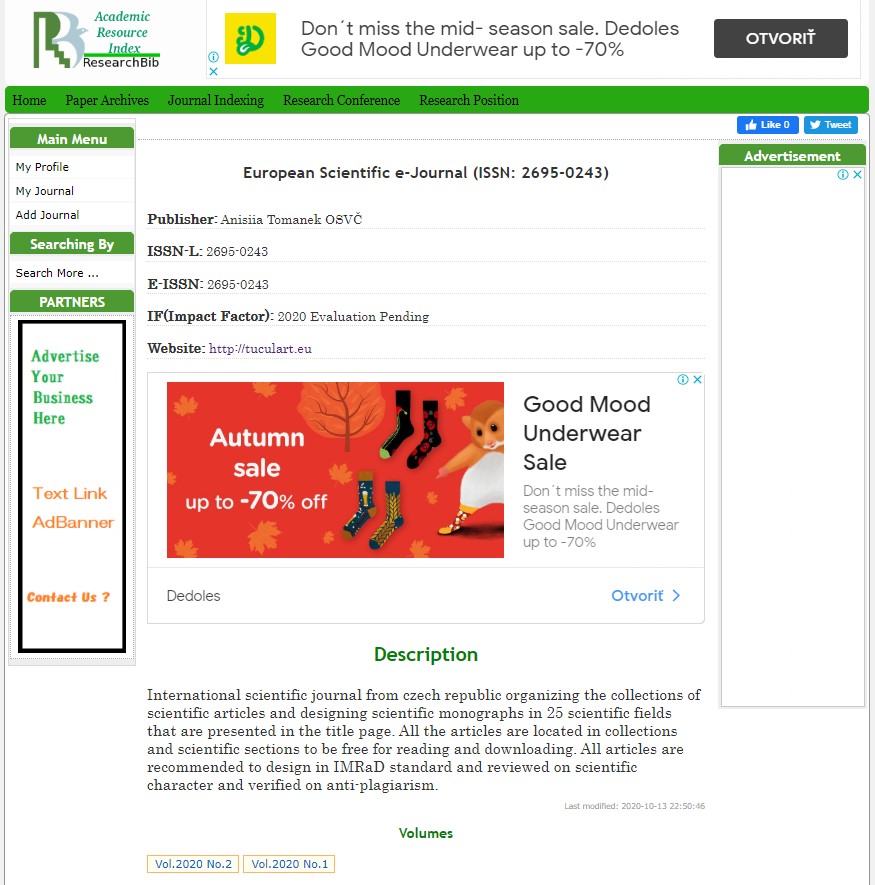Click the Searching By header

[72, 244]
